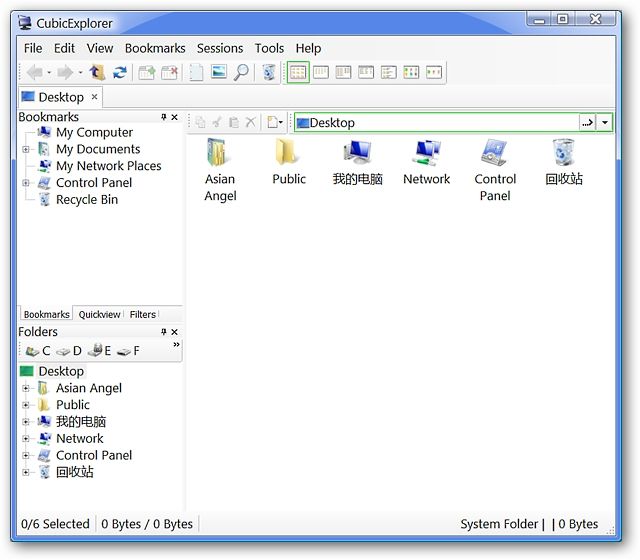Select Recycle Bin bookmark

pos(87,200)
